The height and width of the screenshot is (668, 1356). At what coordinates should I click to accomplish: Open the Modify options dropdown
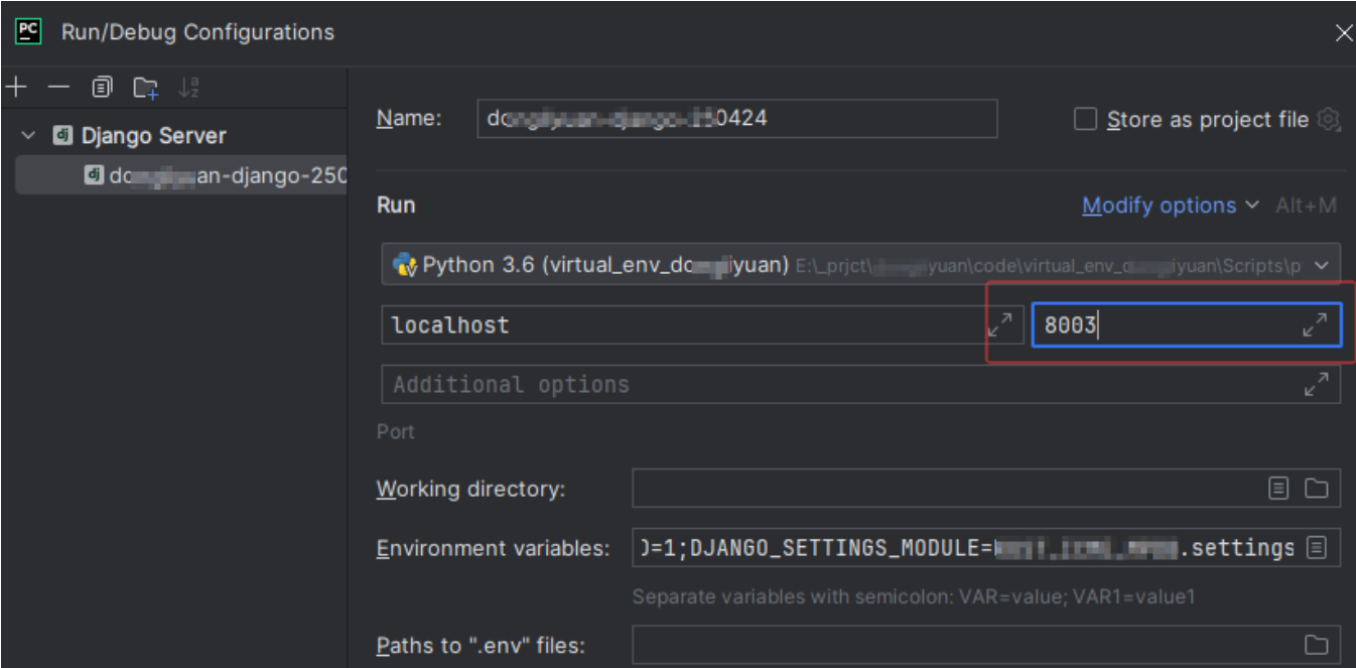(1170, 205)
